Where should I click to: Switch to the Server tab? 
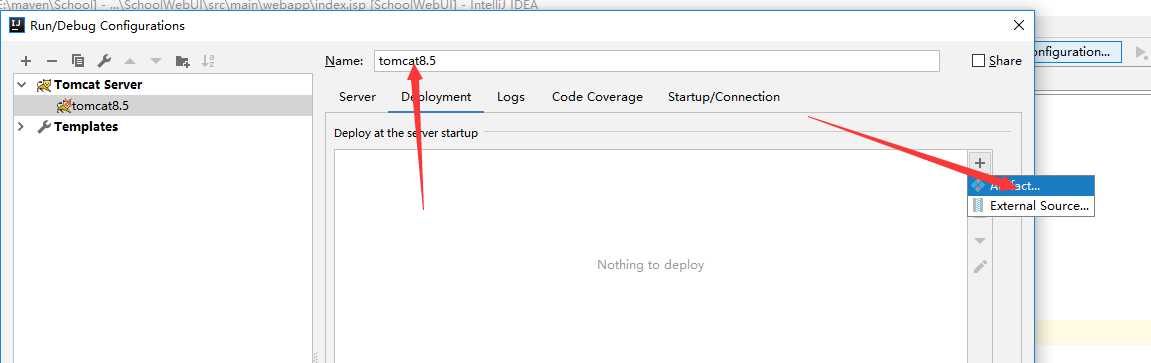(357, 97)
